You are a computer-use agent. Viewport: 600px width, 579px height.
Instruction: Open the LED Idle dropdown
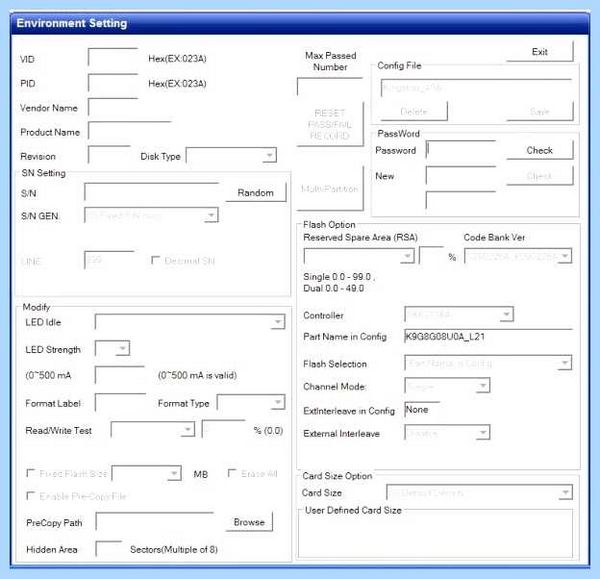190,322
